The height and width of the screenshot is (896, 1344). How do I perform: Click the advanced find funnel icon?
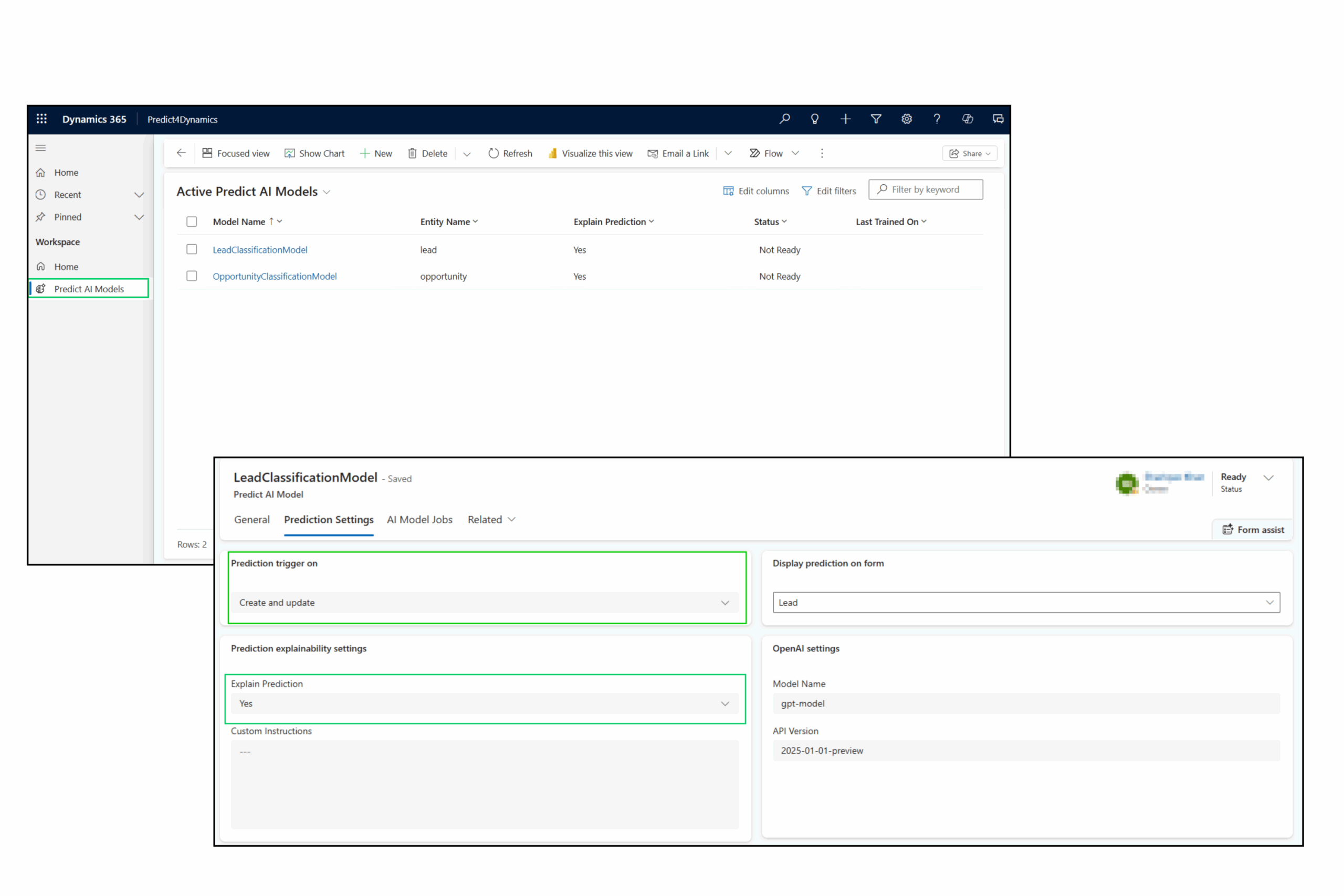pos(876,119)
